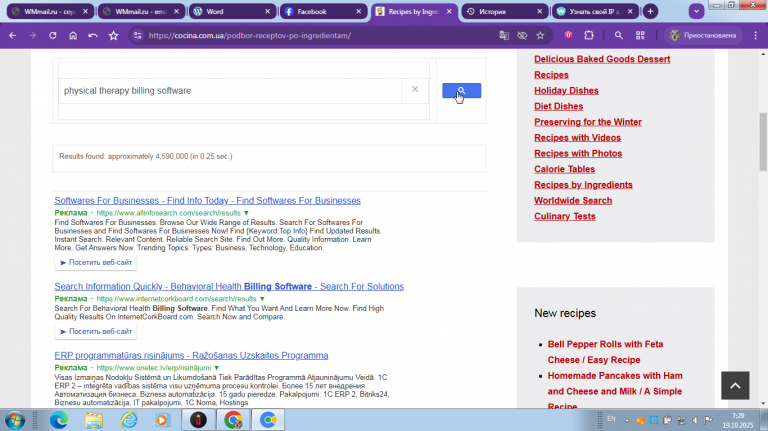Open the browser three-dot menu
This screenshot has height=431, width=768.
756,35
